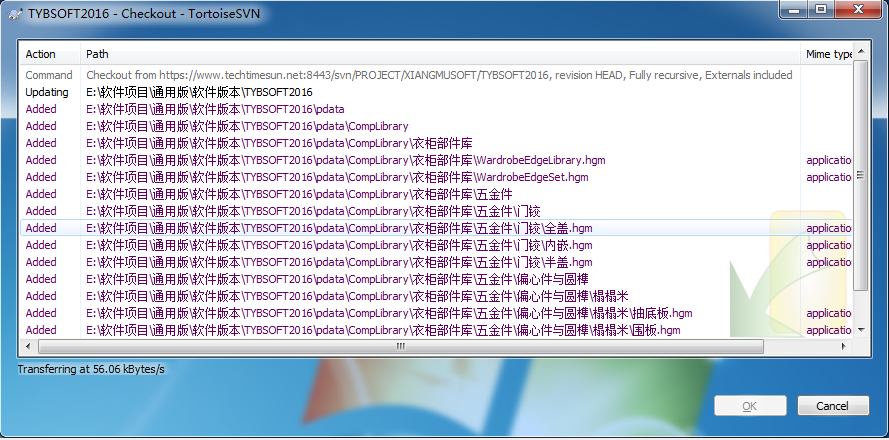Select the WardrobeEdgeLibrary.hgm row
The width and height of the screenshot is (889, 440).
tap(436, 160)
